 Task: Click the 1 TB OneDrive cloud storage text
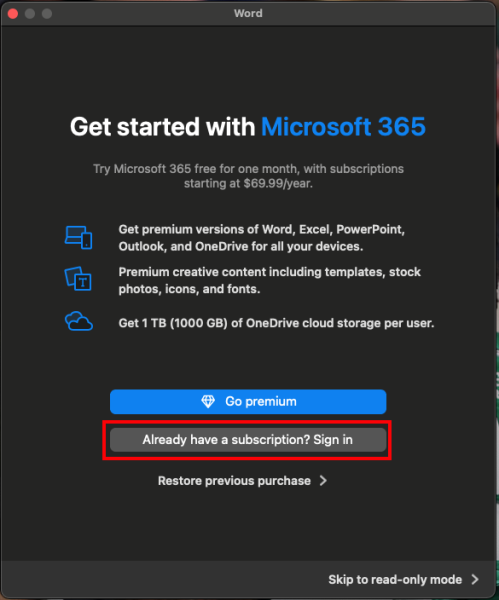click(276, 323)
